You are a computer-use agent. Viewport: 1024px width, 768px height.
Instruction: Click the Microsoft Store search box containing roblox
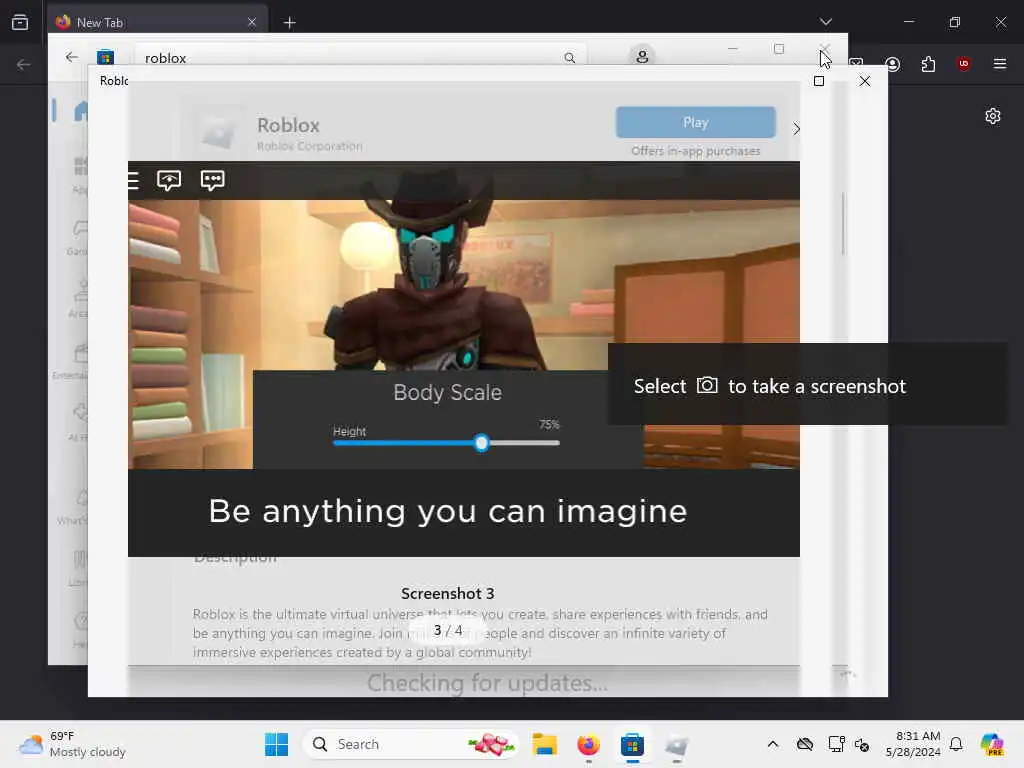coord(359,58)
